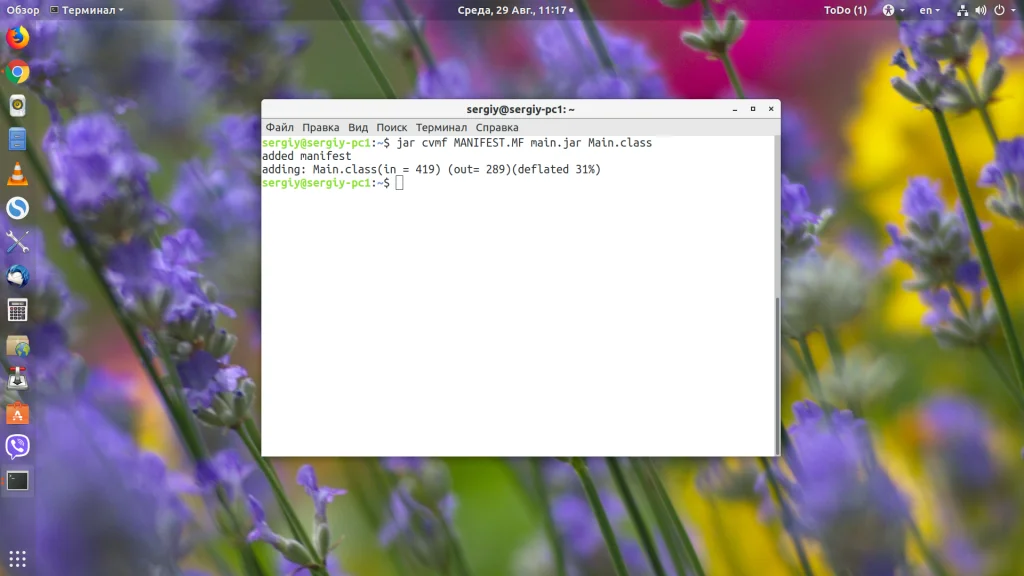Open the system tools wrench icon

[x=18, y=242]
